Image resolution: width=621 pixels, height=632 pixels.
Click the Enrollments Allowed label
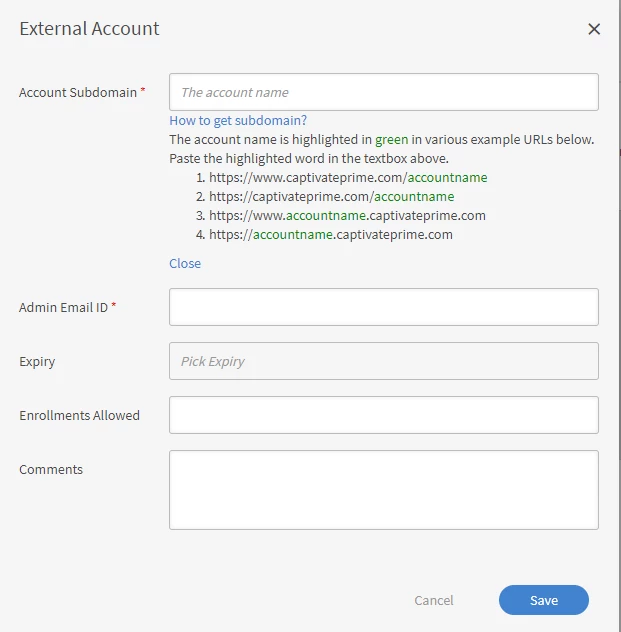point(79,415)
